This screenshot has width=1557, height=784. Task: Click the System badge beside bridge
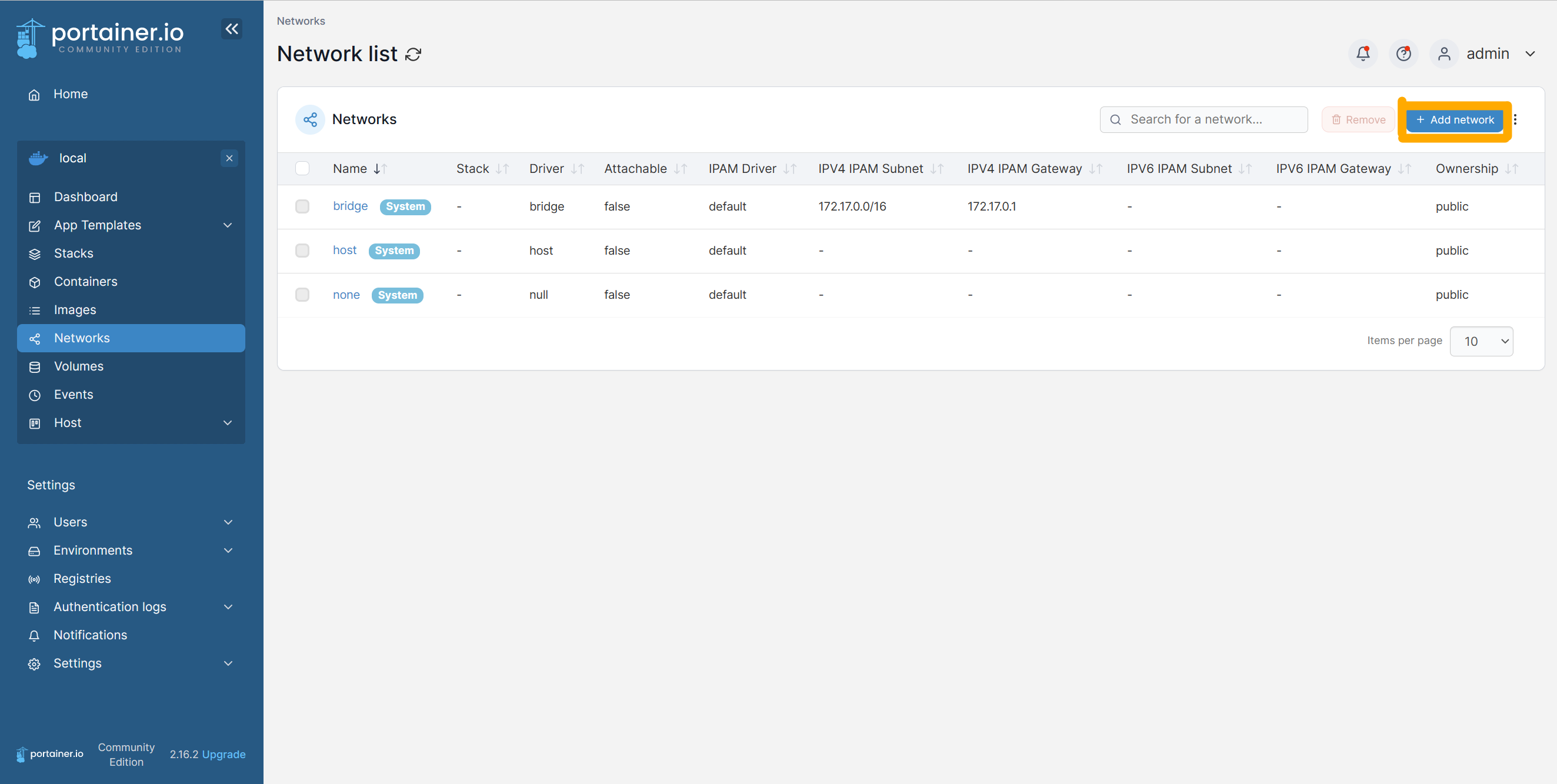tap(405, 206)
